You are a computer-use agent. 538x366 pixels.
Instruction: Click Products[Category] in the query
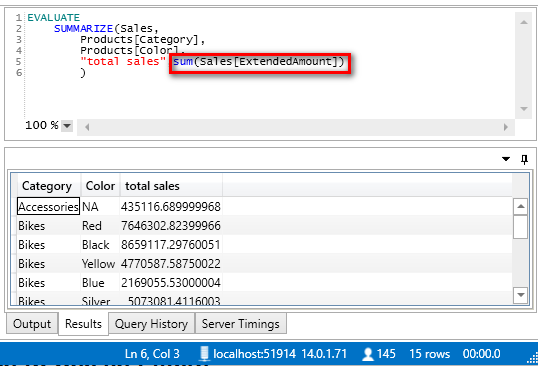click(139, 39)
